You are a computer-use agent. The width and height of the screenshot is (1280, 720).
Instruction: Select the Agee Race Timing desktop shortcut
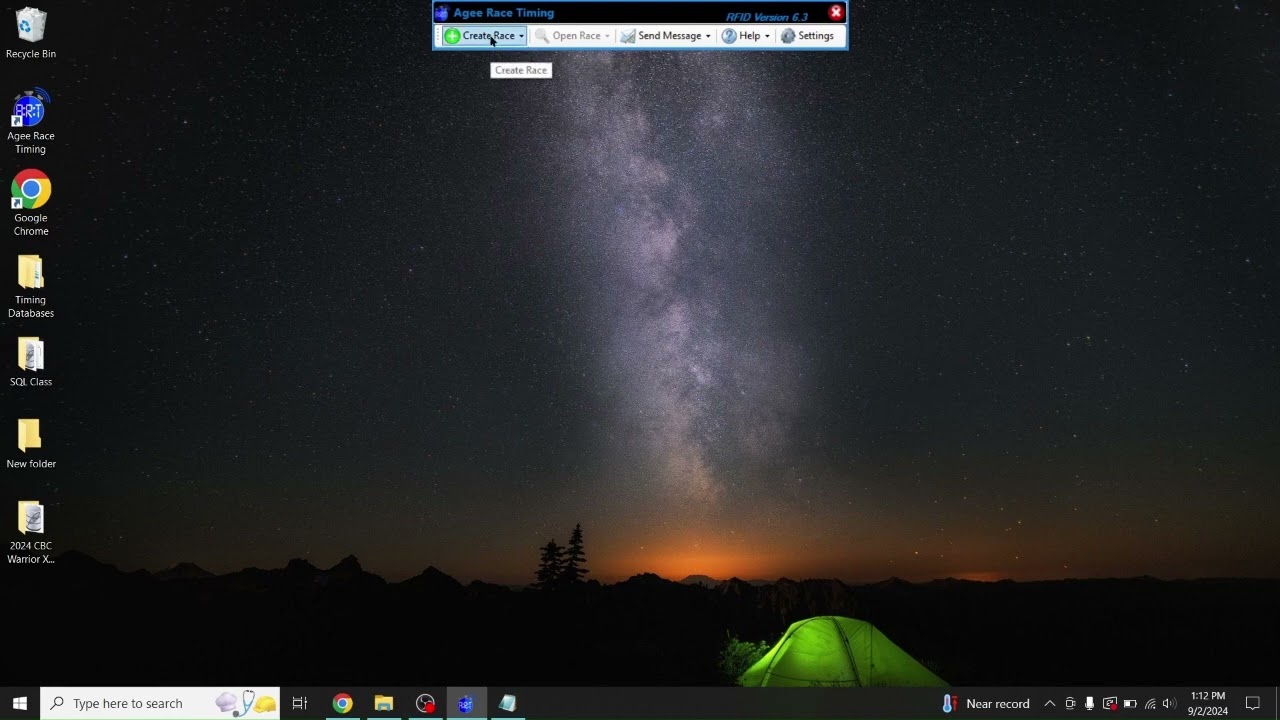click(x=31, y=122)
